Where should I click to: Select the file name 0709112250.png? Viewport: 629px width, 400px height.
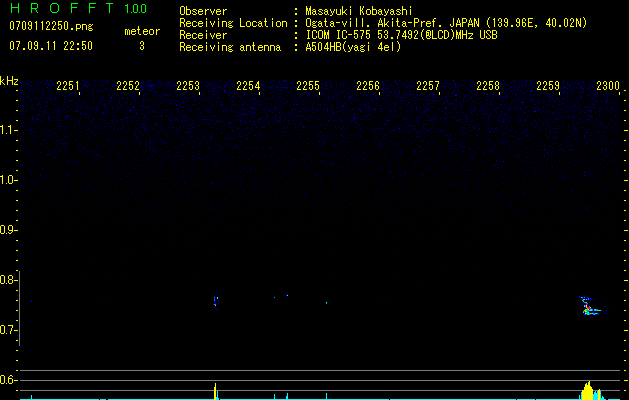(51, 26)
